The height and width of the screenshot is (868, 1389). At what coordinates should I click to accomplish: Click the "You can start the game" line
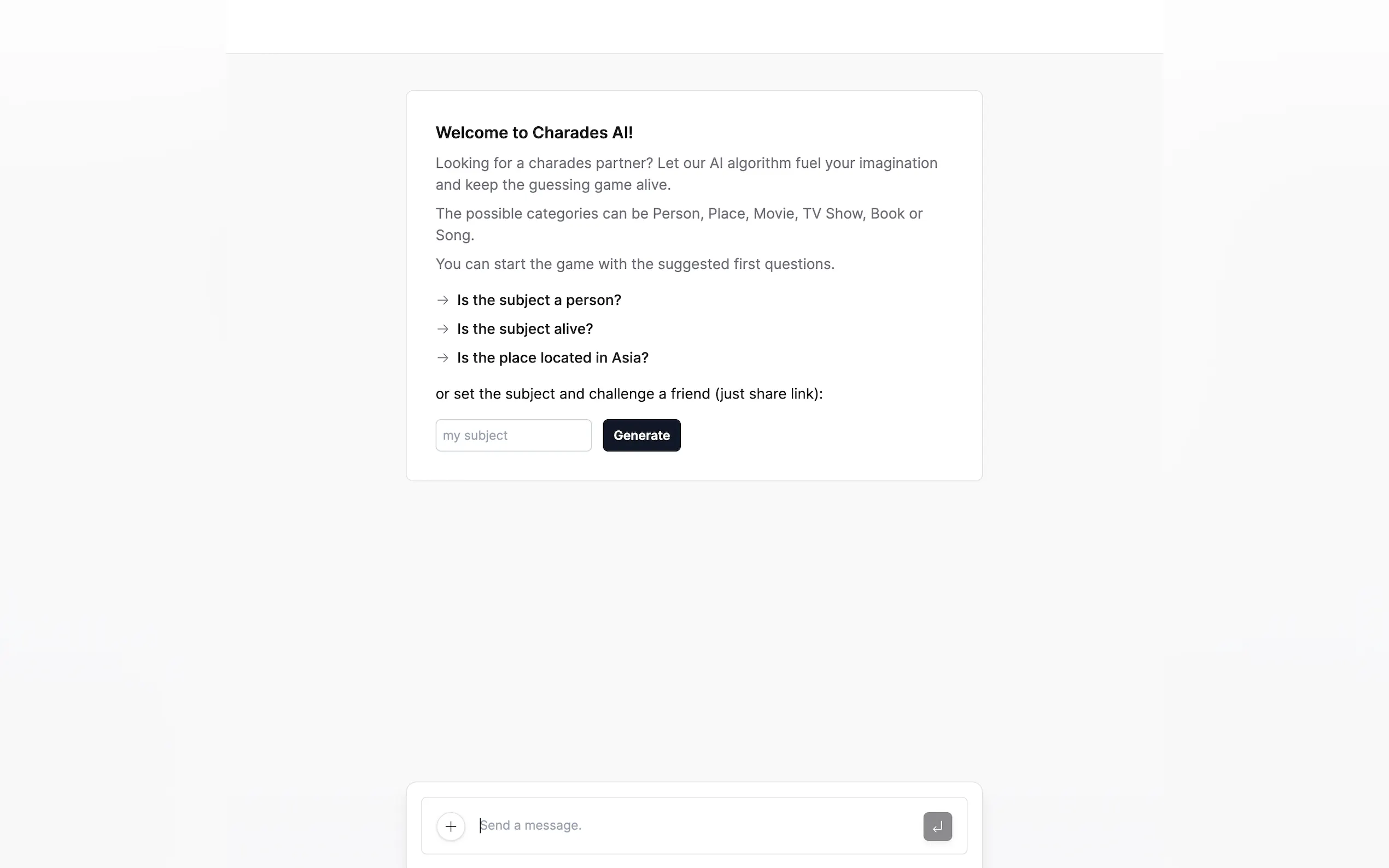coord(634,264)
